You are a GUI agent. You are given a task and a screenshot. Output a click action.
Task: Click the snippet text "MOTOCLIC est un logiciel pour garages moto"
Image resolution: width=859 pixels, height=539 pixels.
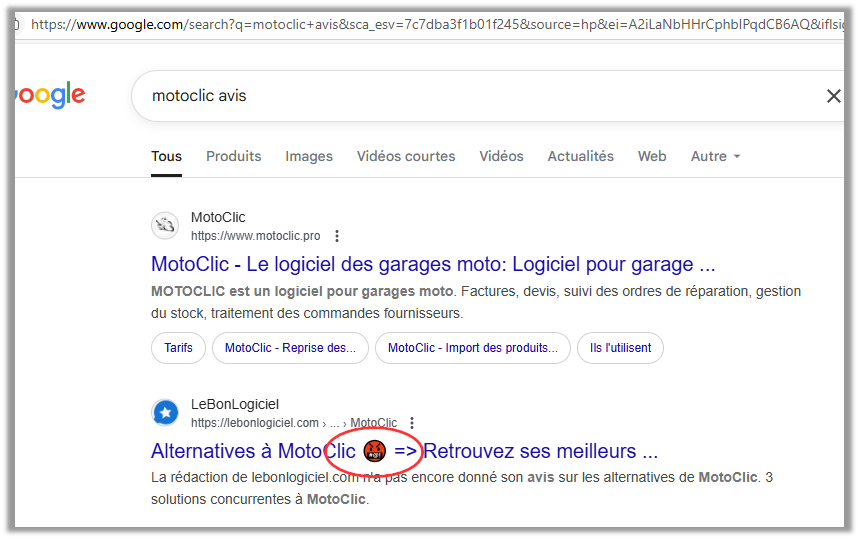(x=302, y=291)
